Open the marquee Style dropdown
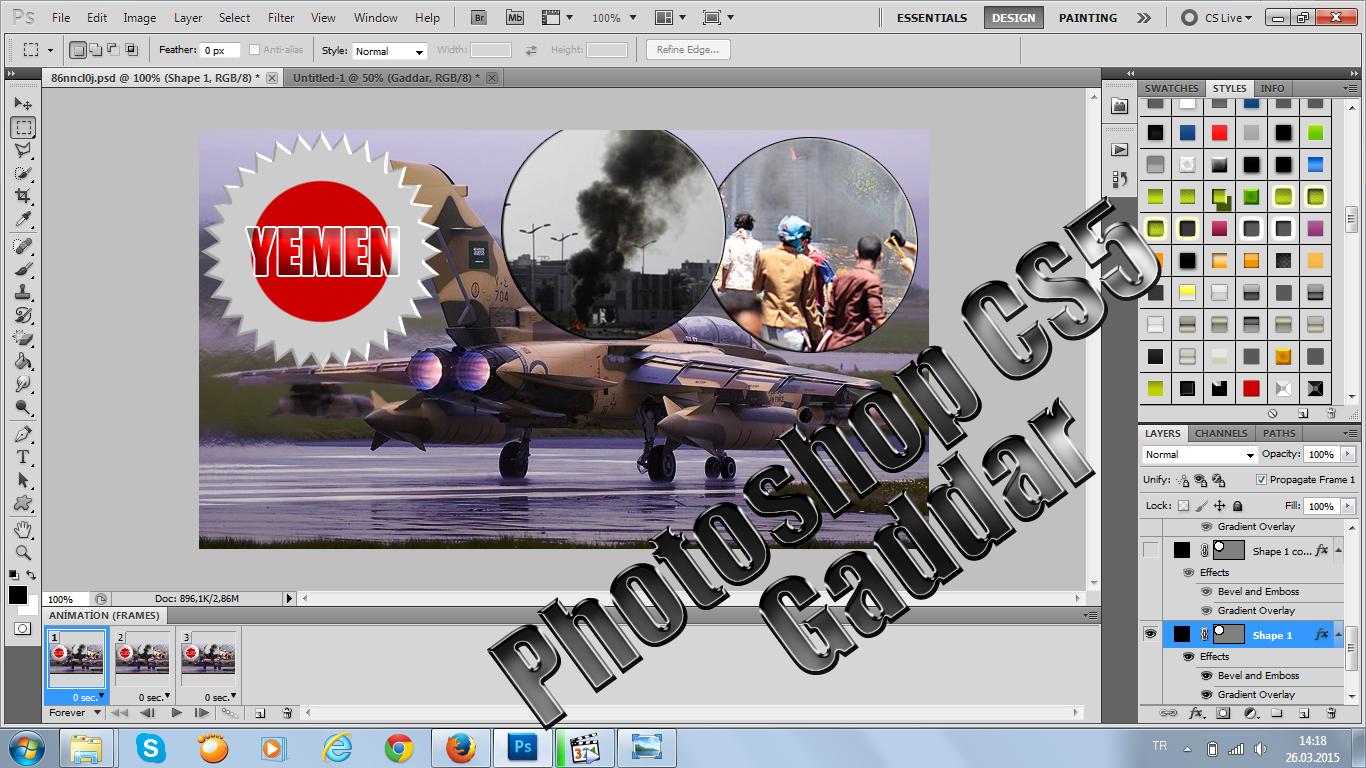This screenshot has width=1366, height=768. click(390, 51)
